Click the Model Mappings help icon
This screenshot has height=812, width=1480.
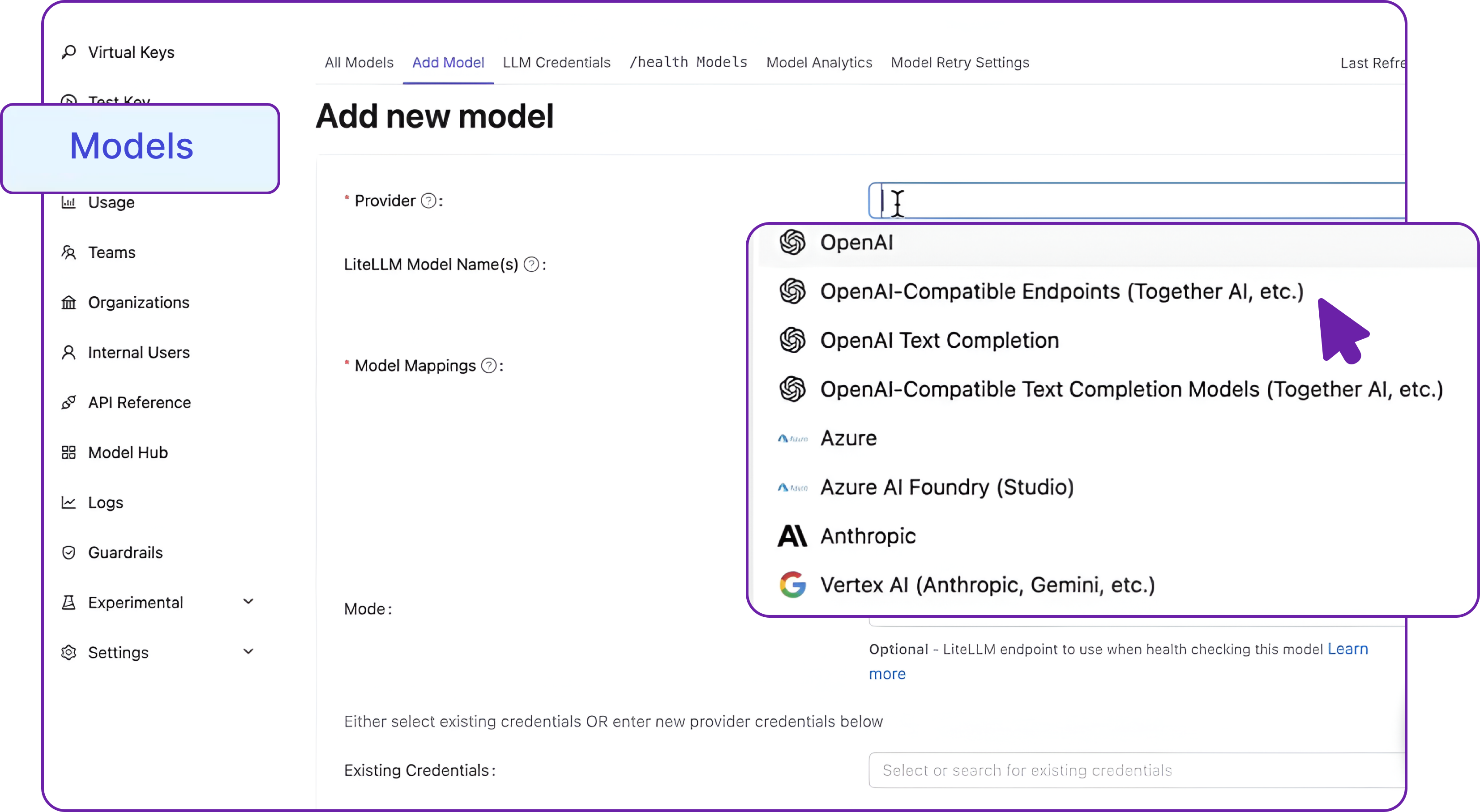coord(488,365)
